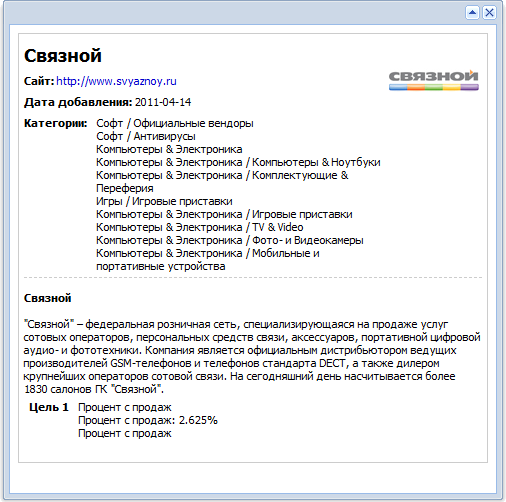This screenshot has width=506, height=502.
Task: Click the date value 2011-04-14
Action: coord(163,102)
